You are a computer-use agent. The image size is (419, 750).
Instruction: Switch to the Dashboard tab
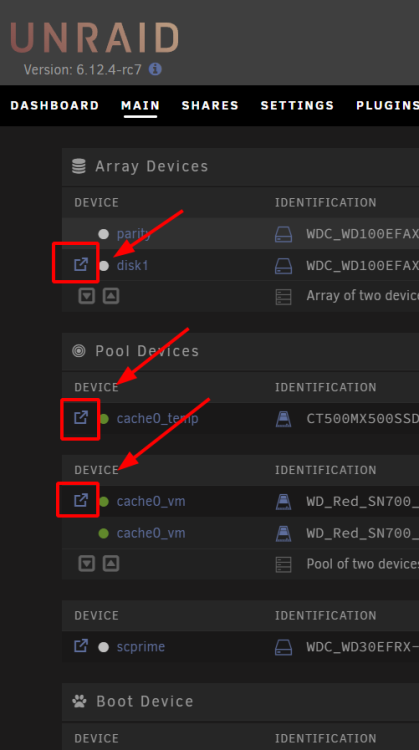[55, 105]
